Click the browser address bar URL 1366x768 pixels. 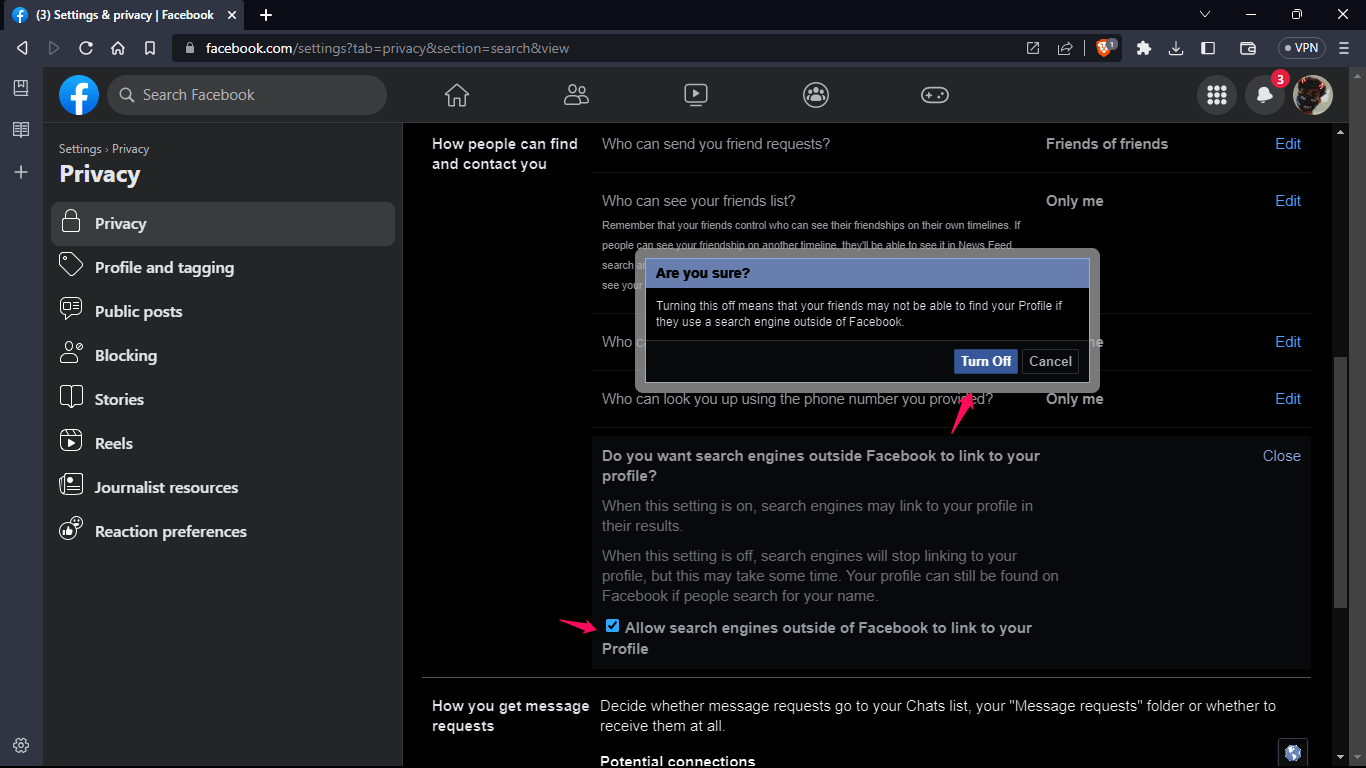387,48
